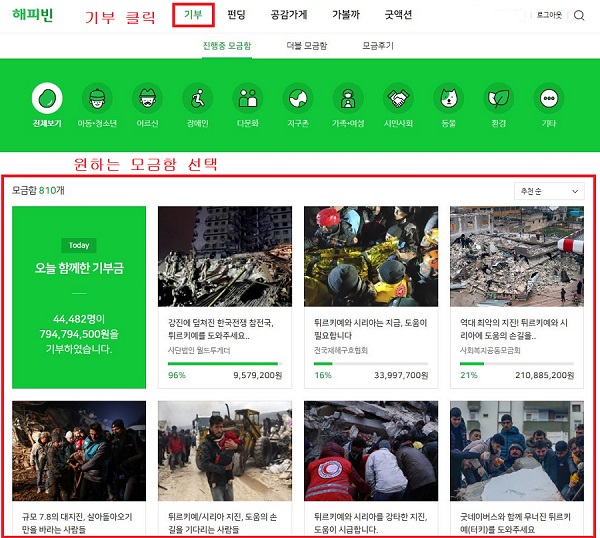Click the amount 9,579,200원
Viewport: 600px width, 538px height.
coord(258,375)
